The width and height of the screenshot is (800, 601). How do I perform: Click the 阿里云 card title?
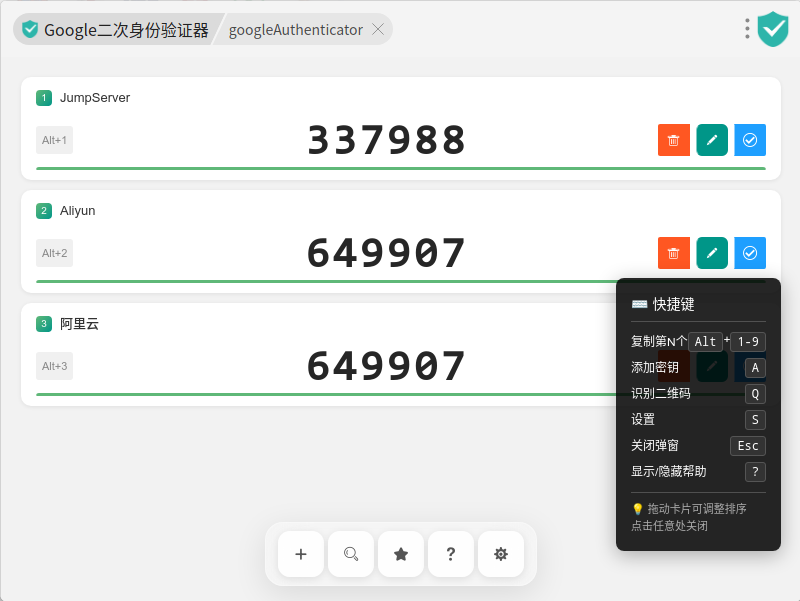tap(80, 323)
